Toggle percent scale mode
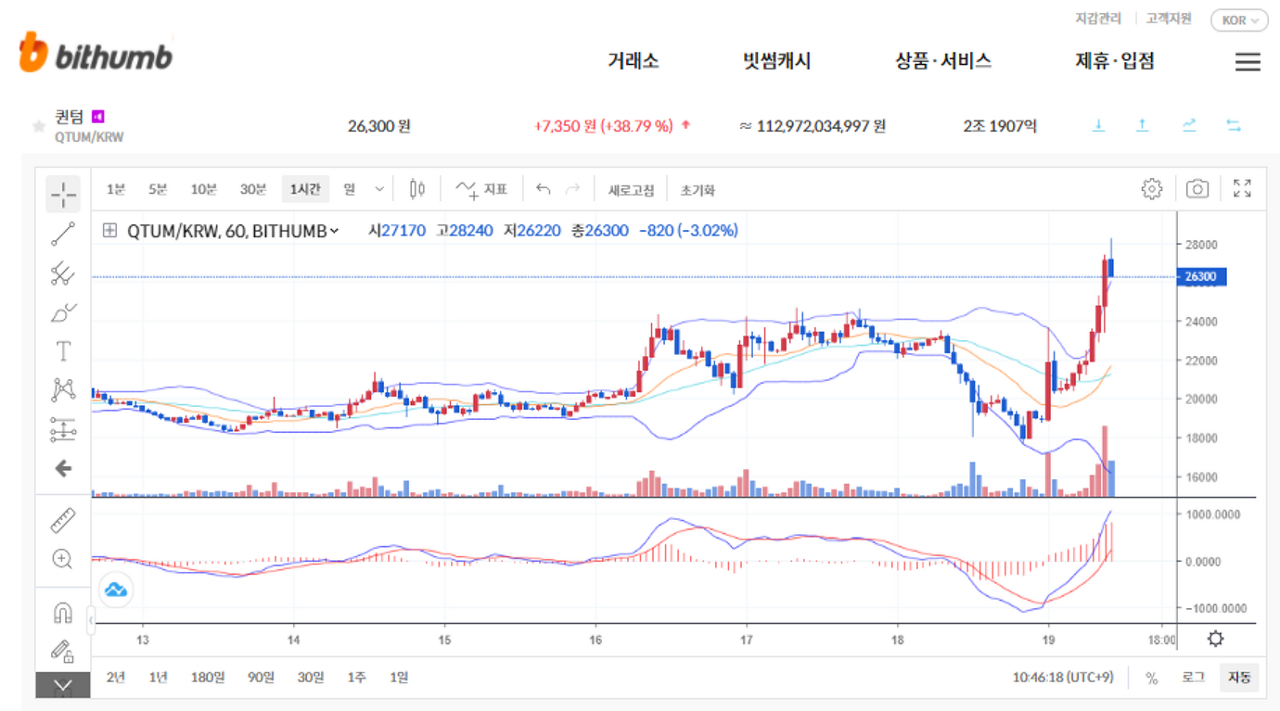1280x711 pixels. 1152,678
